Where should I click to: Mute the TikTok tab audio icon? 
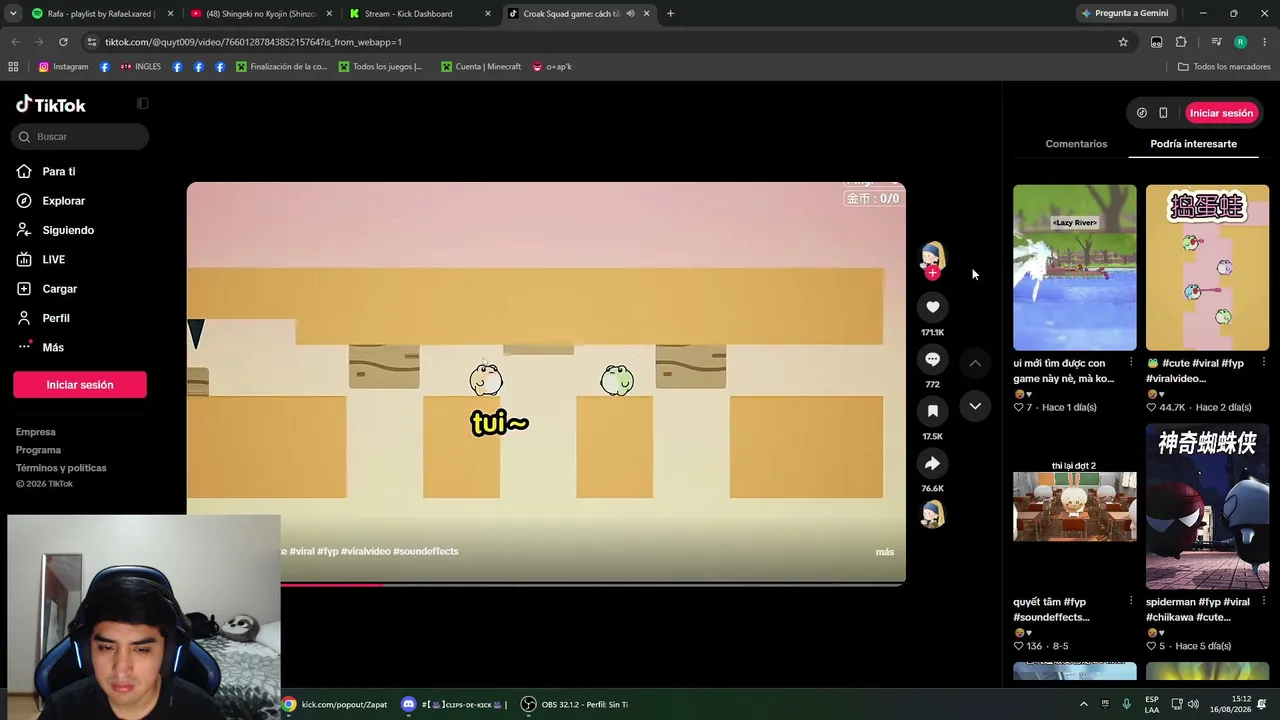(630, 14)
